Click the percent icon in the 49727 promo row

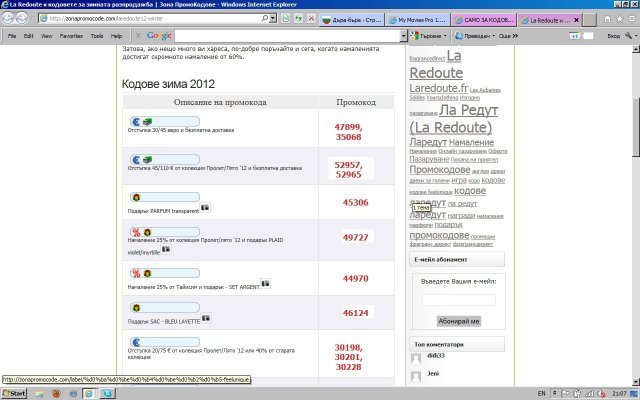pyautogui.click(x=135, y=233)
